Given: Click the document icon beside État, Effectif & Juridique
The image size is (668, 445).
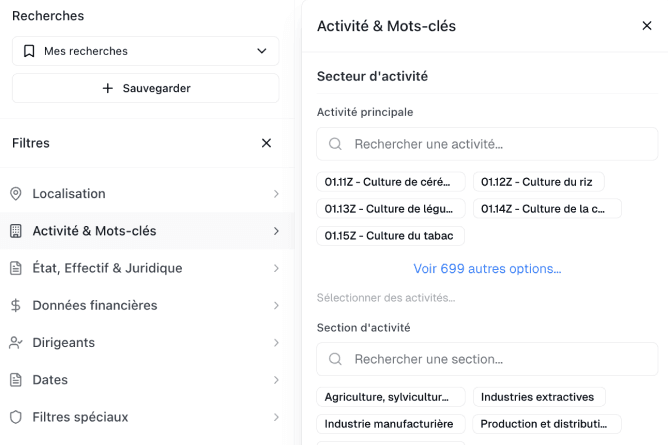Looking at the screenshot, I should 16,268.
